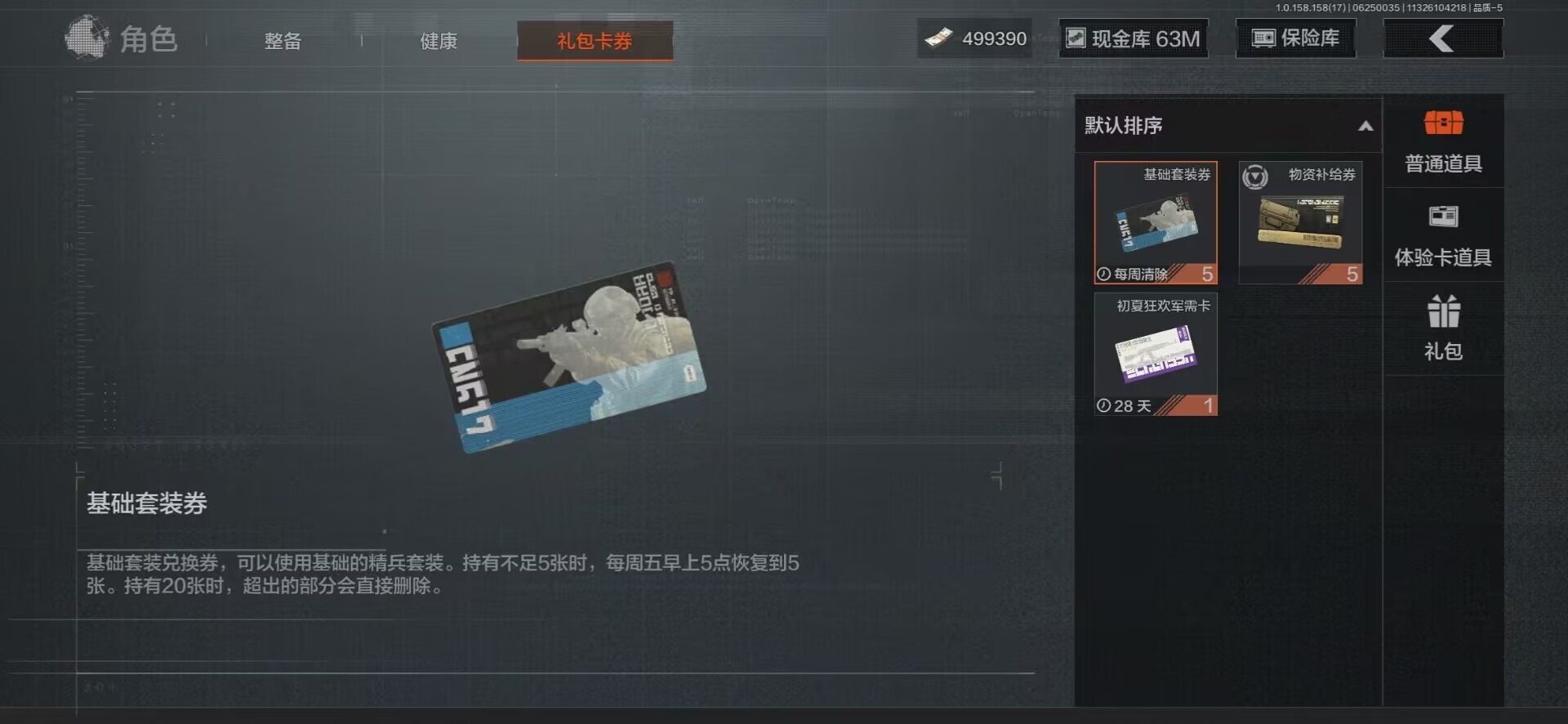Click the large CN517 voucher preview image

569,357
